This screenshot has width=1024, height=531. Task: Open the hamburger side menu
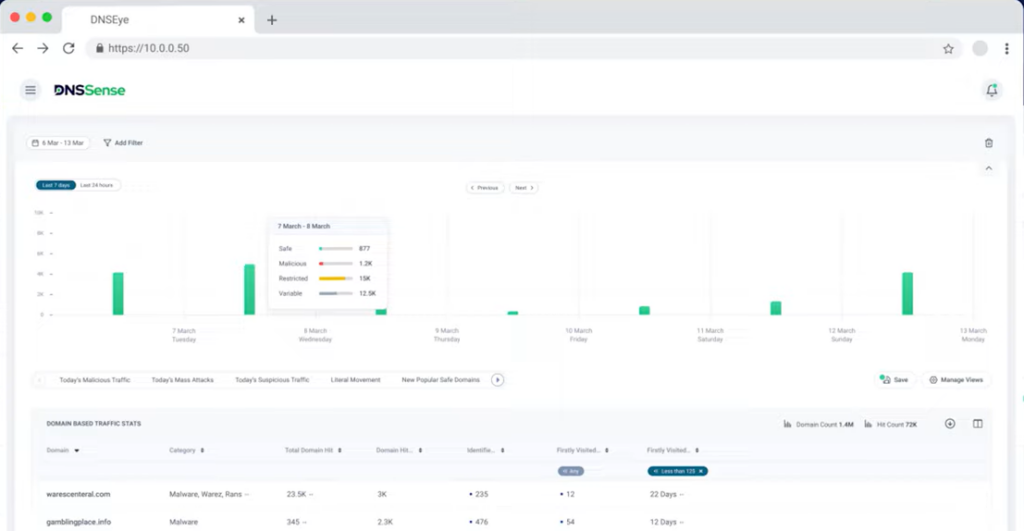pos(30,90)
